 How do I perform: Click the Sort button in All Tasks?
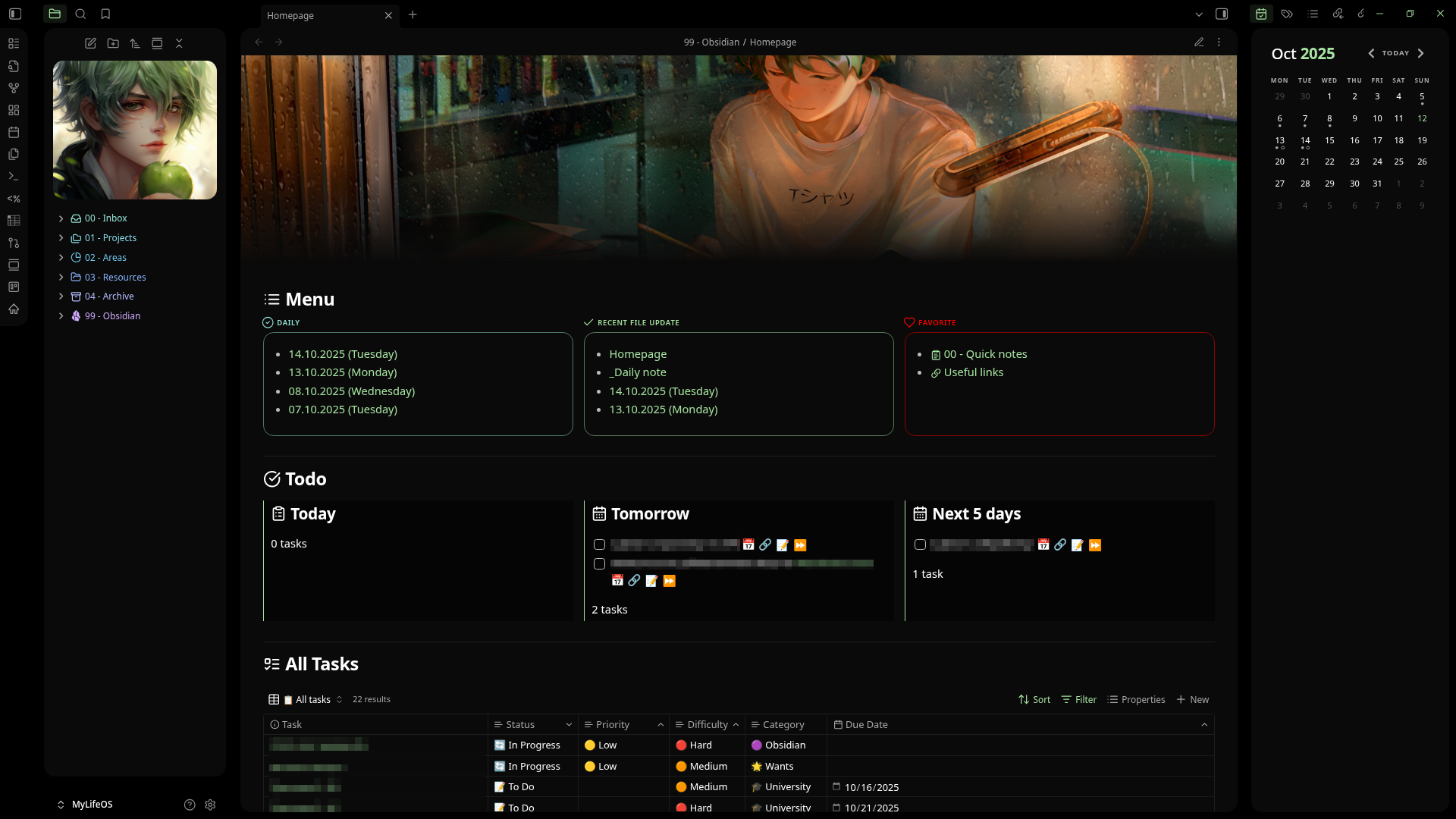click(x=1034, y=699)
